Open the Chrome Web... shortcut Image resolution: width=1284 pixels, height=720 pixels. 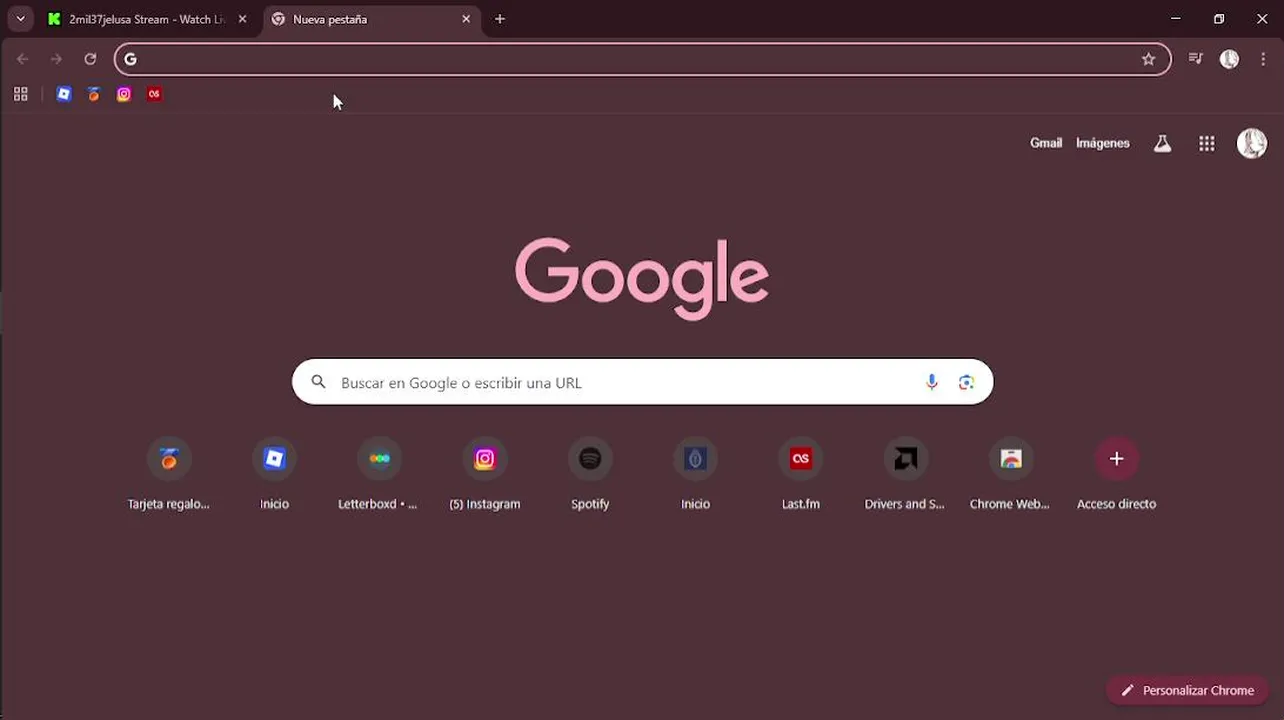[1011, 476]
